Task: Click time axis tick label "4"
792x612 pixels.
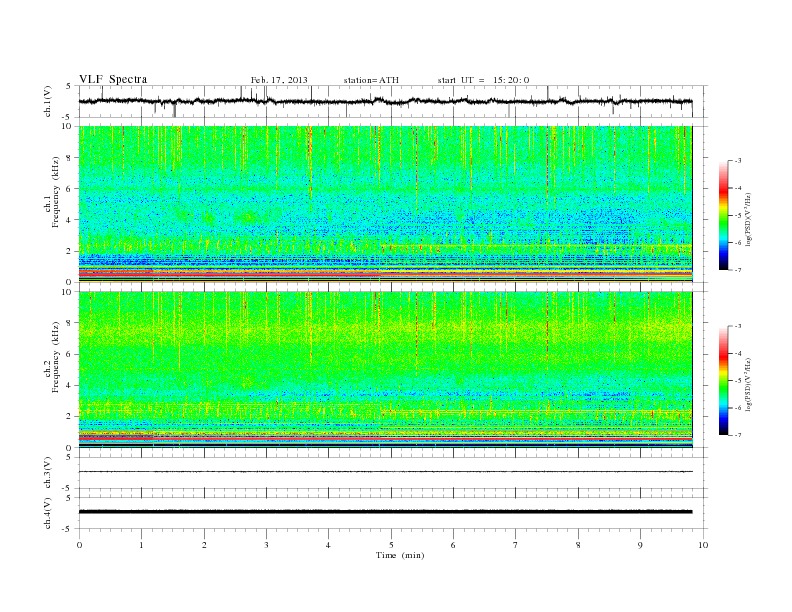Action: pos(329,545)
